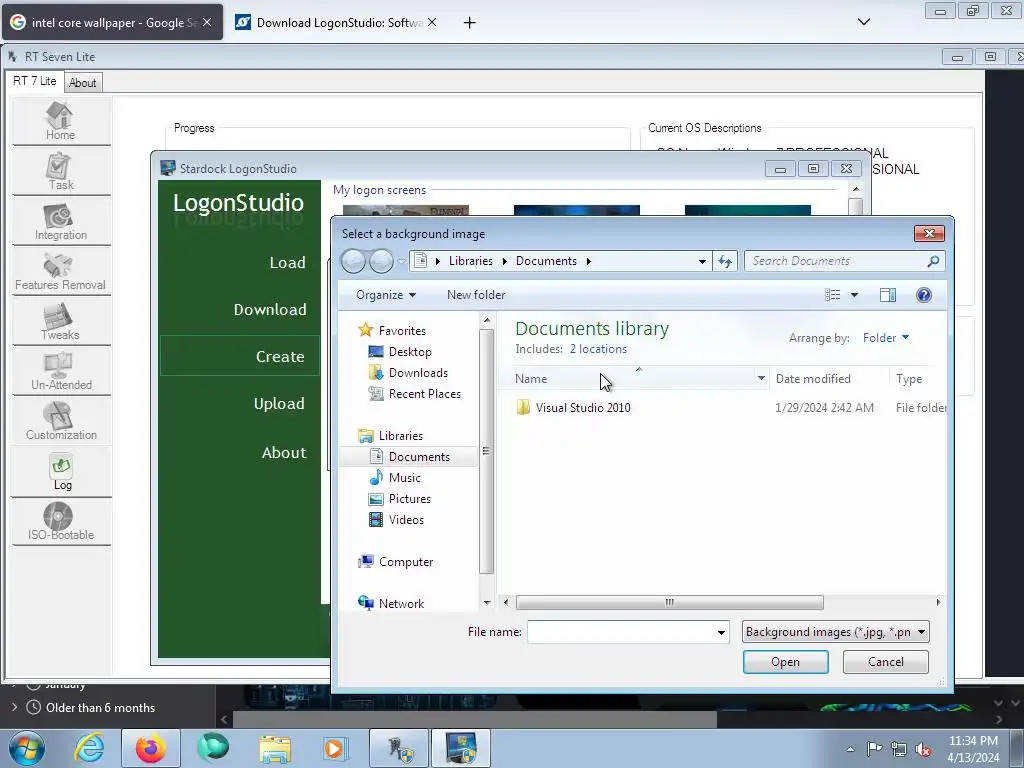
Task: Click the Windows Start orb
Action: (27, 748)
